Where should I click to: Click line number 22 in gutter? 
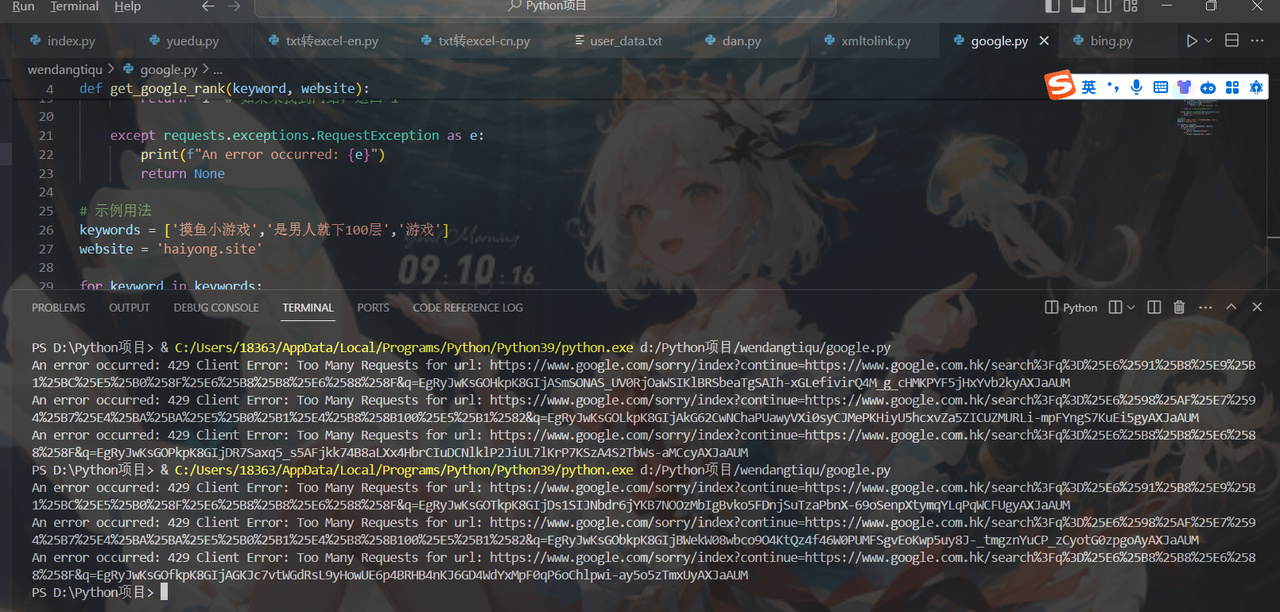coord(46,154)
